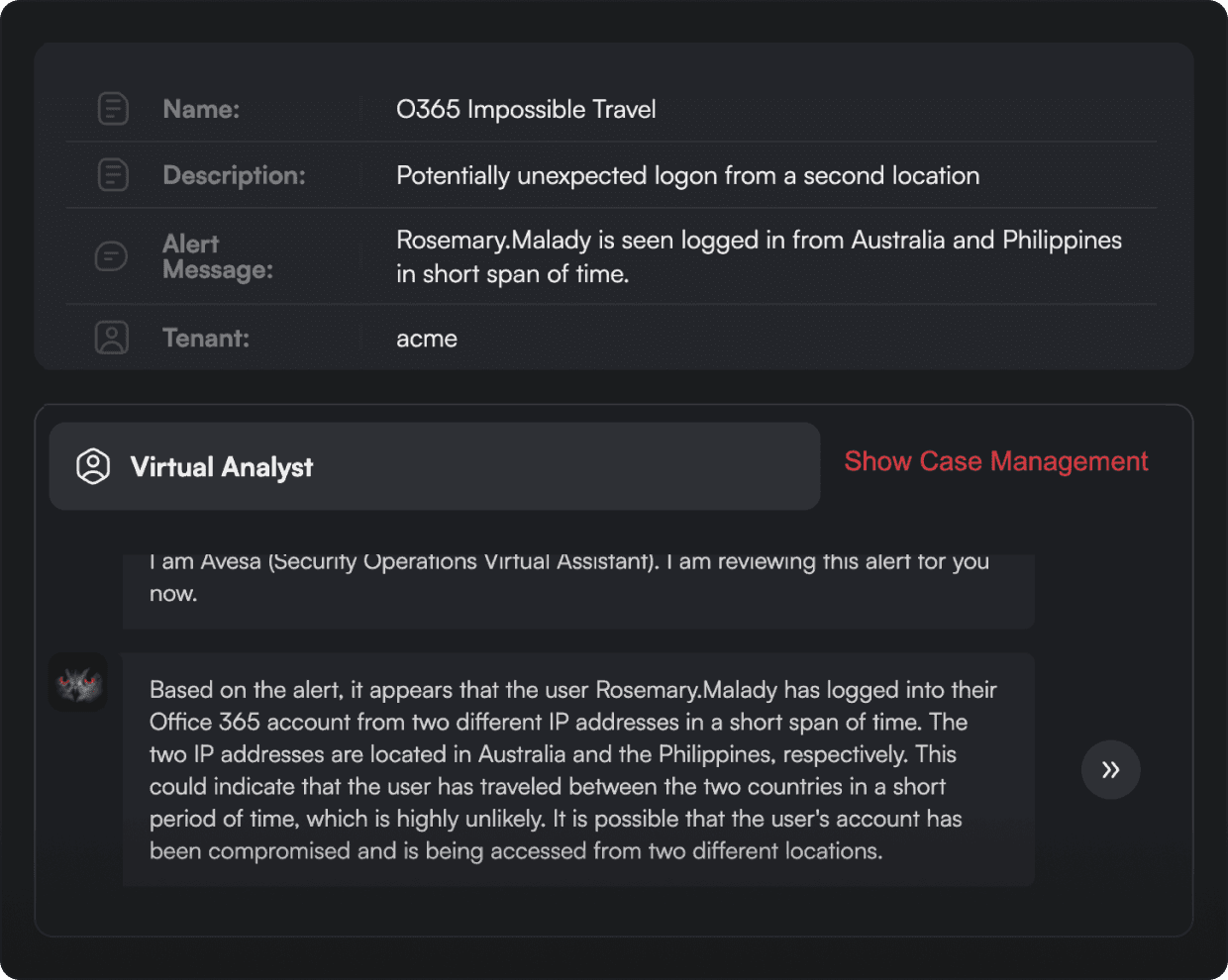Image resolution: width=1228 pixels, height=980 pixels.
Task: Click the Description field label
Action: click(234, 175)
